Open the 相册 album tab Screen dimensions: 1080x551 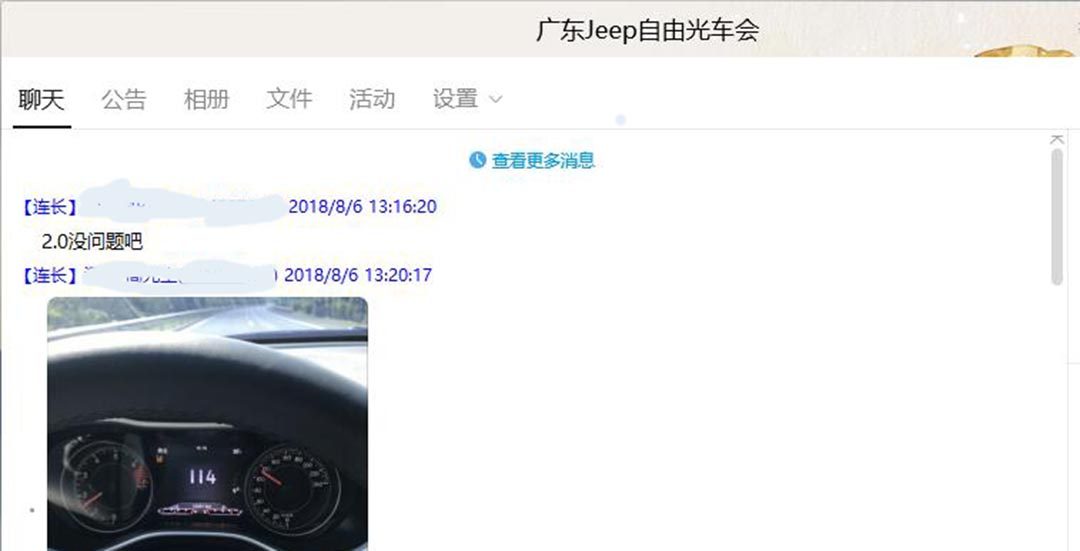point(206,99)
